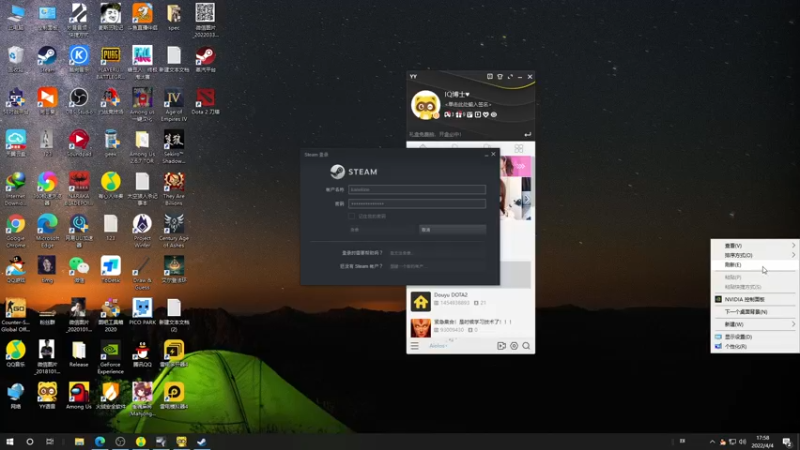Click create a new Steam account link

[407, 266]
